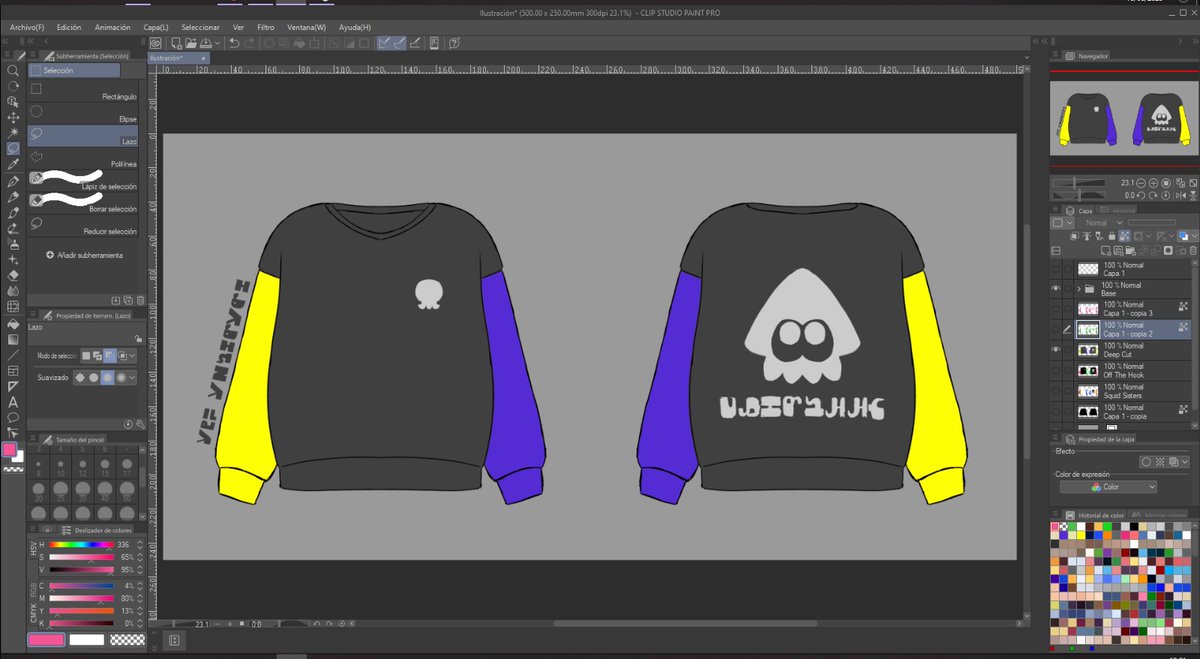1200x659 pixels.
Task: Click the pink main color swatch
Action: point(44,639)
